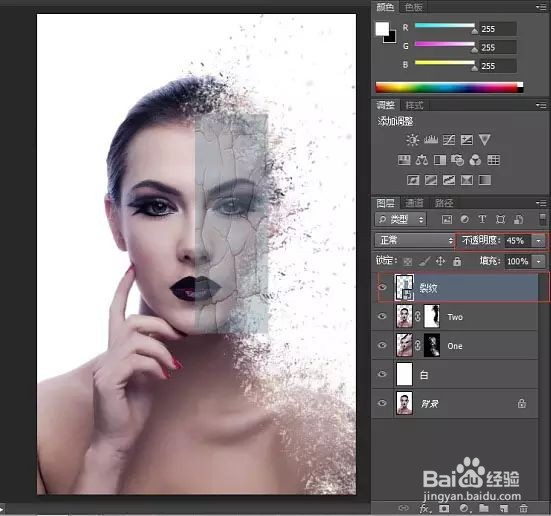Add an Exposure adjustment (plus/minus icon)
The height and width of the screenshot is (516, 551).
(x=467, y=140)
